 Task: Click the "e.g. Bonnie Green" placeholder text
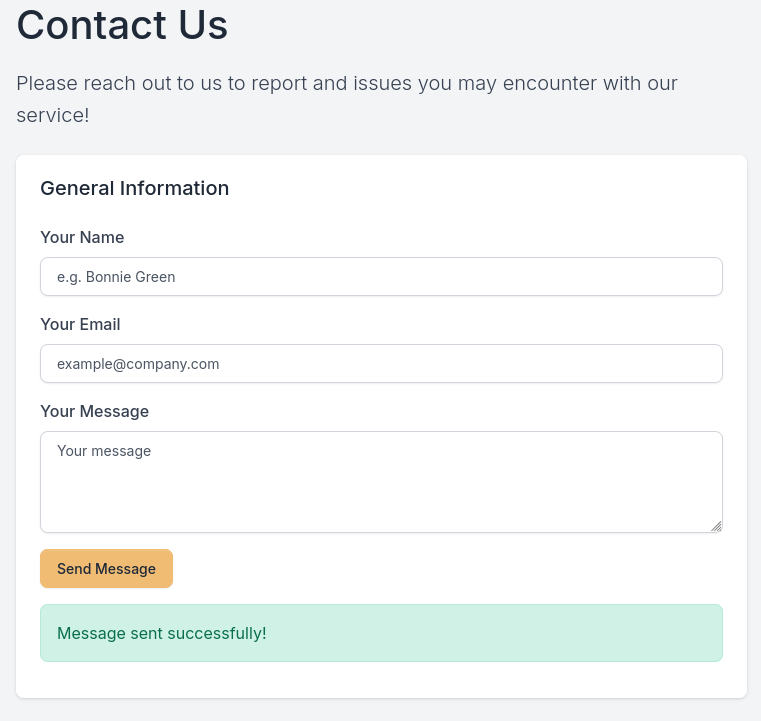(116, 277)
